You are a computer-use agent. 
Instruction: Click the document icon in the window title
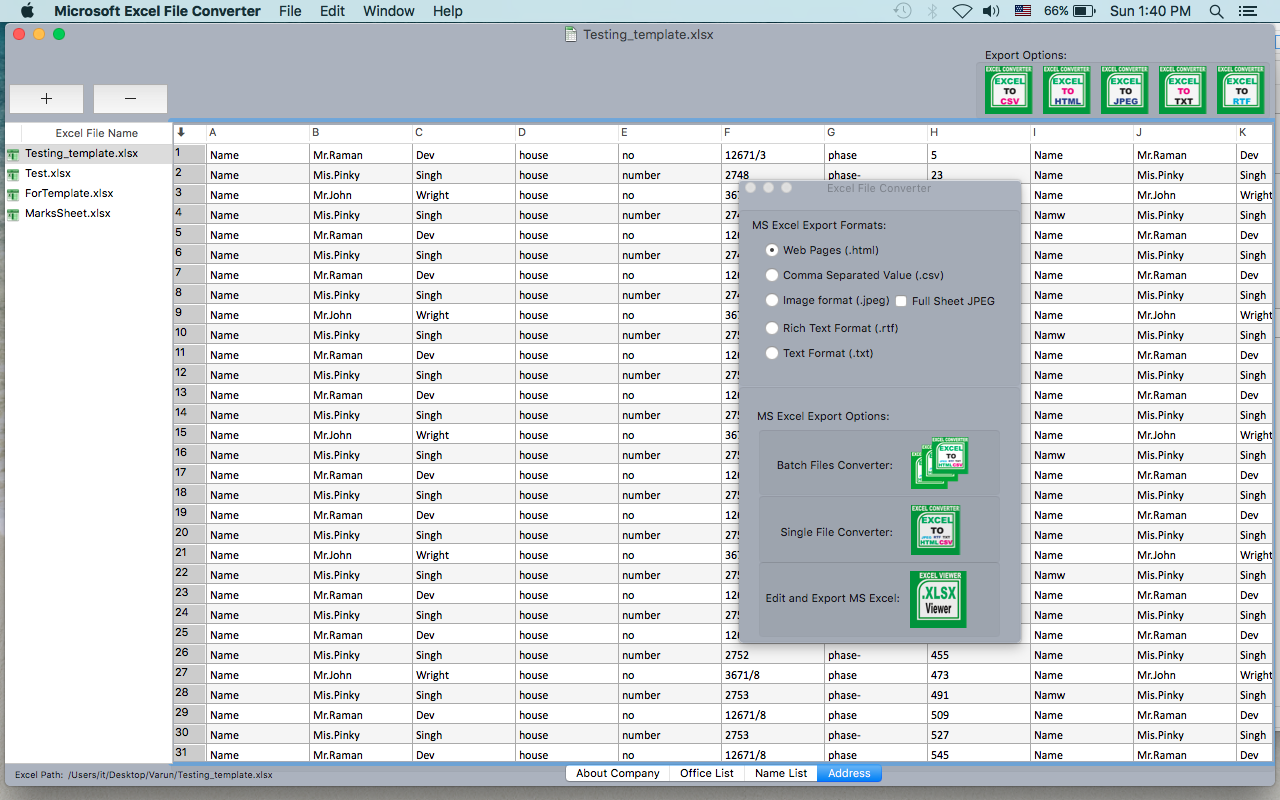571,34
